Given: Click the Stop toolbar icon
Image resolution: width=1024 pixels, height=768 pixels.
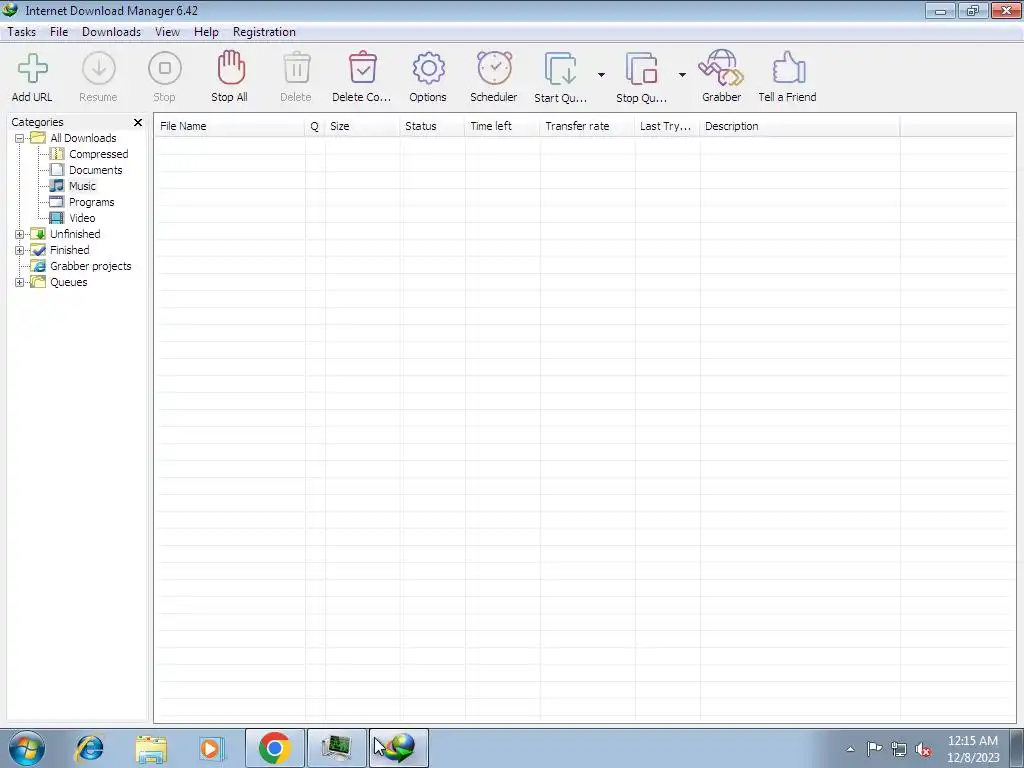Looking at the screenshot, I should point(165,69).
